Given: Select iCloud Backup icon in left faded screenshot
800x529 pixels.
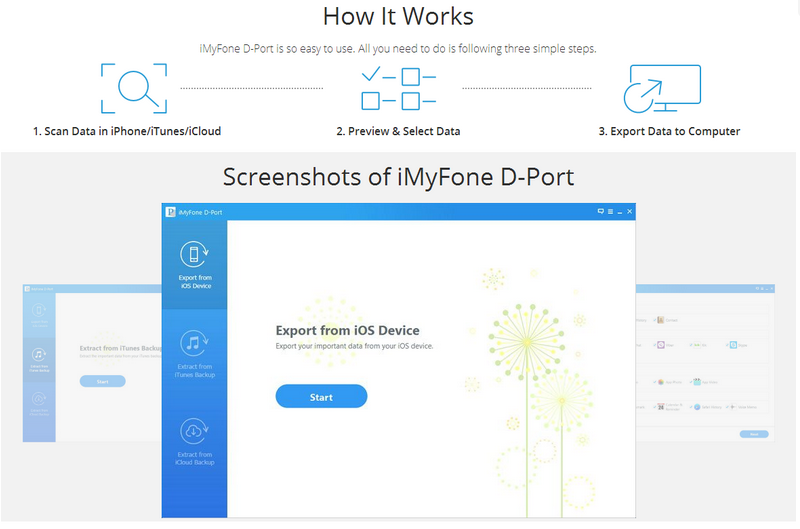Looking at the screenshot, I should click(39, 398).
